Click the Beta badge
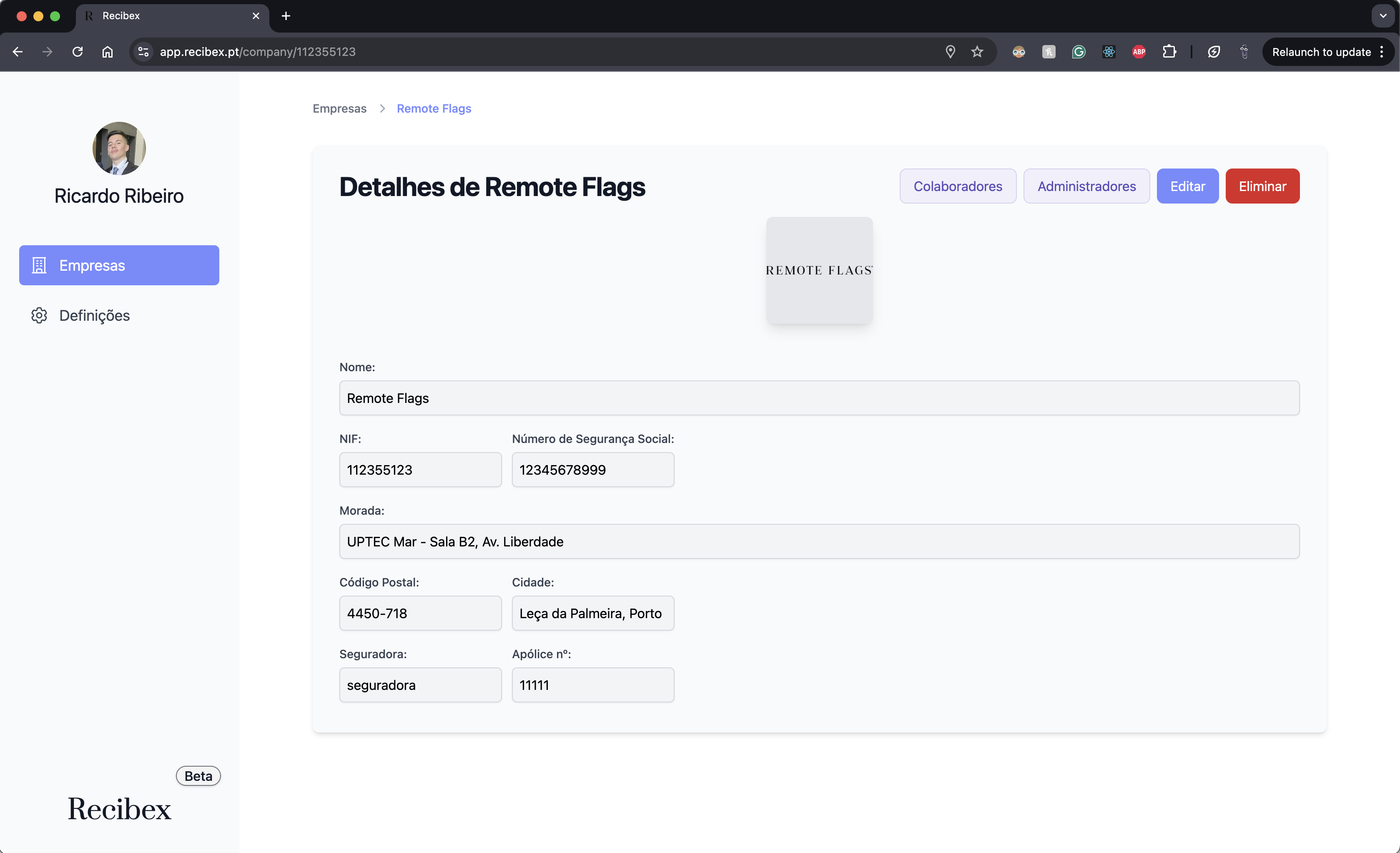Screen dimensions: 1400x853 [x=198, y=776]
